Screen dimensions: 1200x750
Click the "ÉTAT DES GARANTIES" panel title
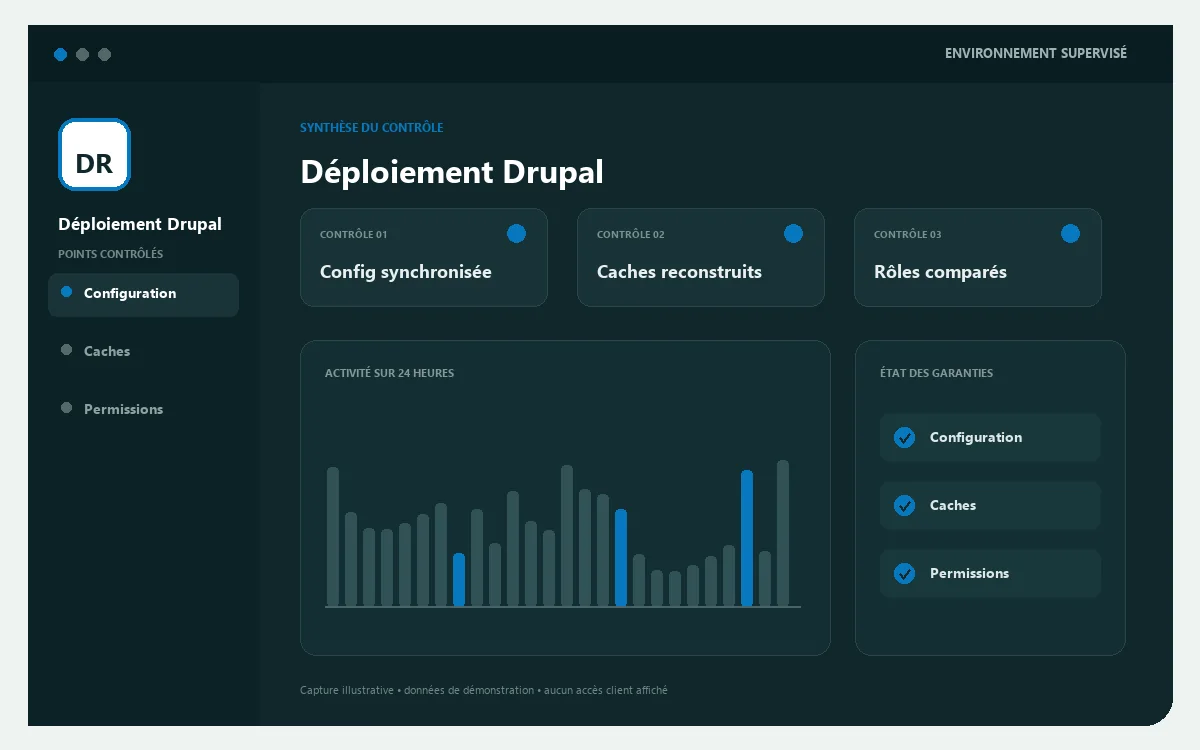936,373
